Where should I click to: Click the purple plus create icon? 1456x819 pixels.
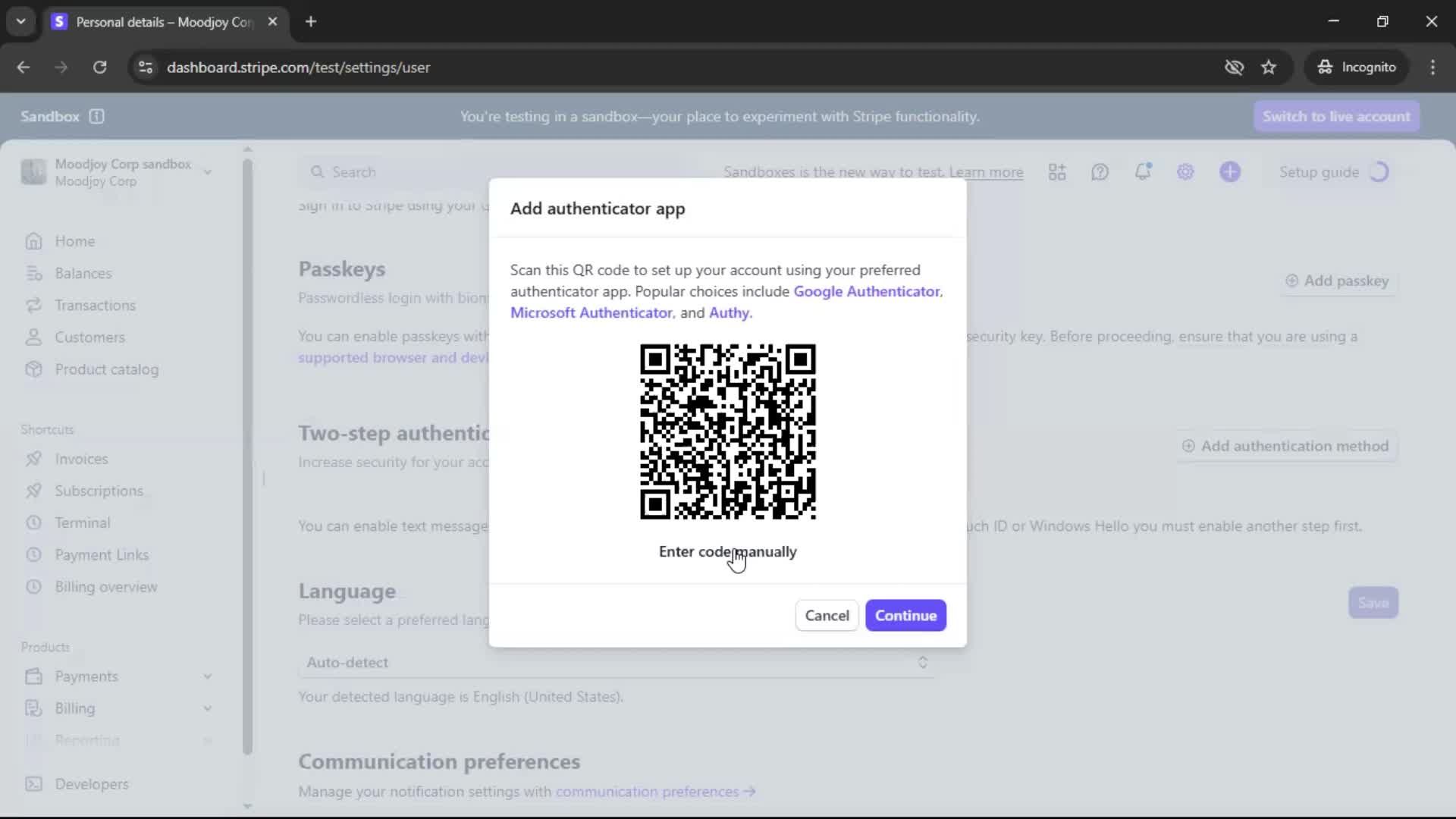[x=1229, y=172]
